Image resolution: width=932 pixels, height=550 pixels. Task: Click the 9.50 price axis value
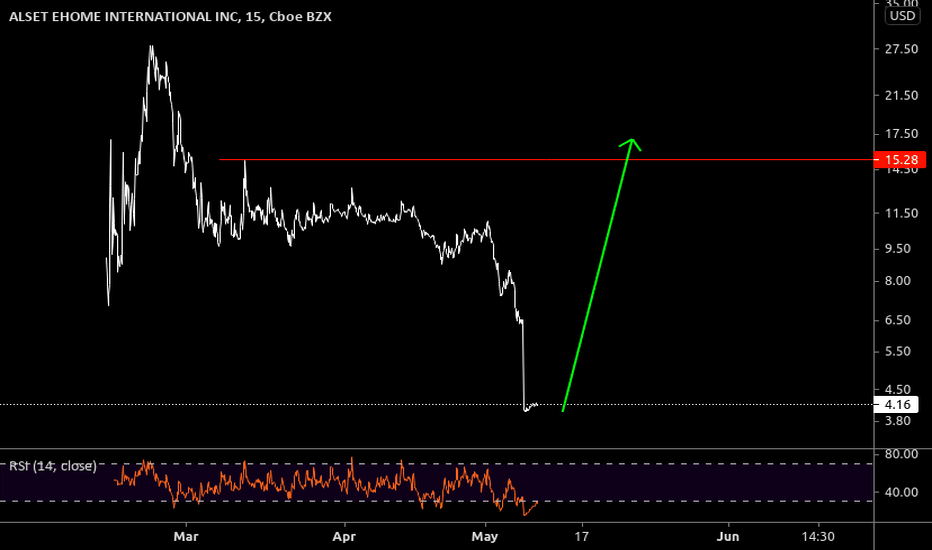pos(898,249)
